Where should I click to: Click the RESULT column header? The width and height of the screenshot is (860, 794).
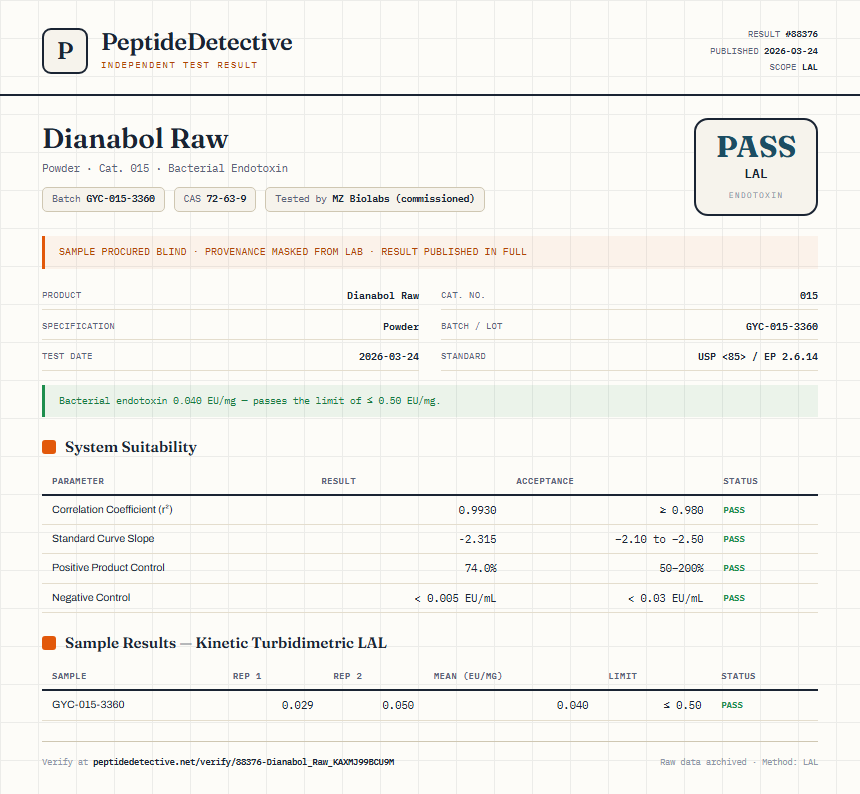(x=338, y=481)
